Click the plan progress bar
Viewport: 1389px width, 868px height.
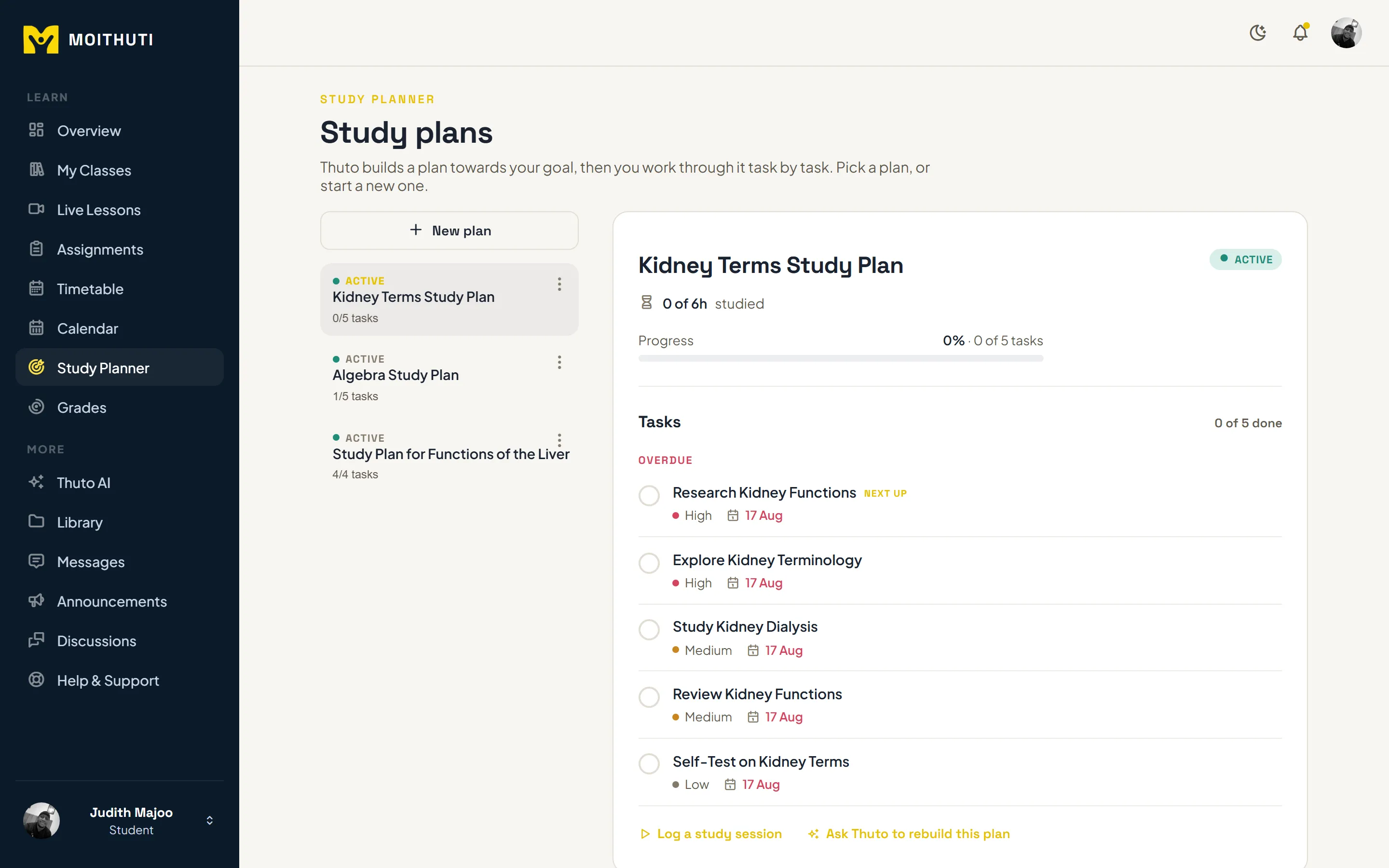tap(840, 358)
